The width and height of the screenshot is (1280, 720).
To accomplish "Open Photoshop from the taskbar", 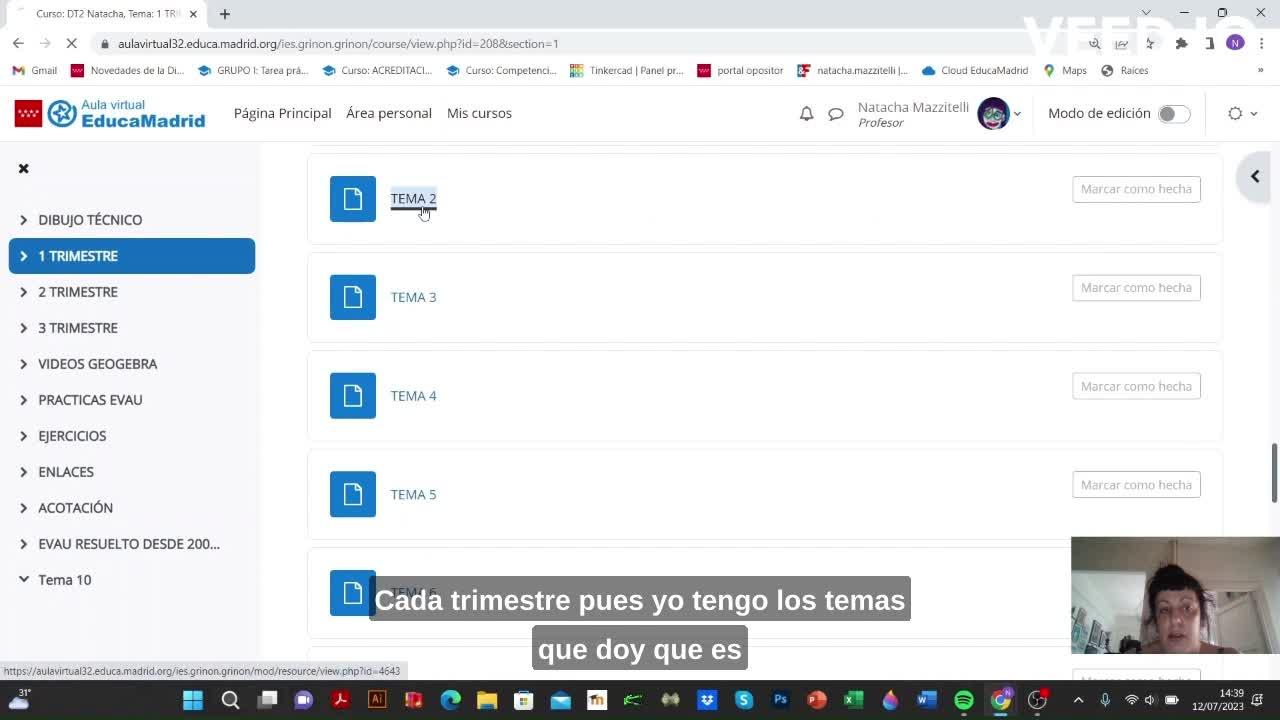I will pos(781,700).
